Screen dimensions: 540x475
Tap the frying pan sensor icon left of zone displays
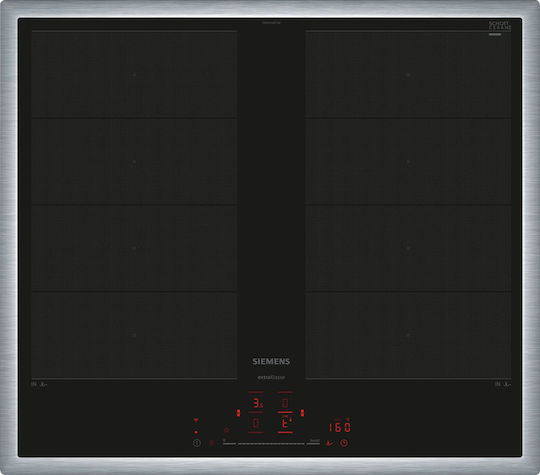(226, 430)
